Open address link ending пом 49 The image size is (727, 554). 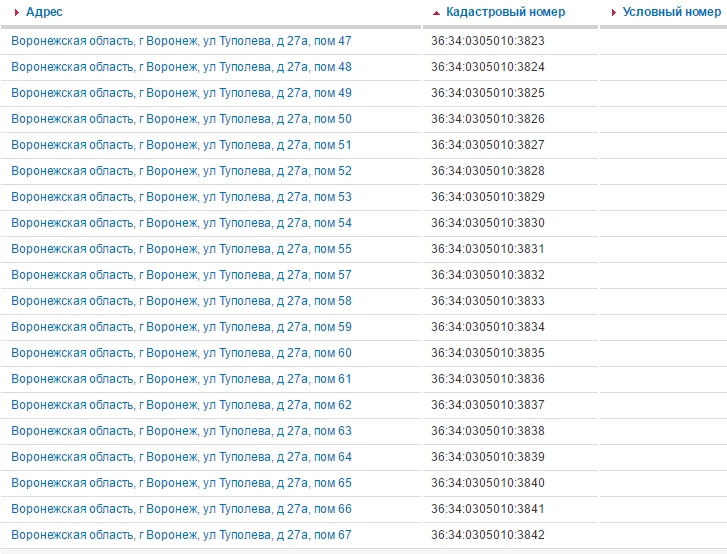(181, 93)
